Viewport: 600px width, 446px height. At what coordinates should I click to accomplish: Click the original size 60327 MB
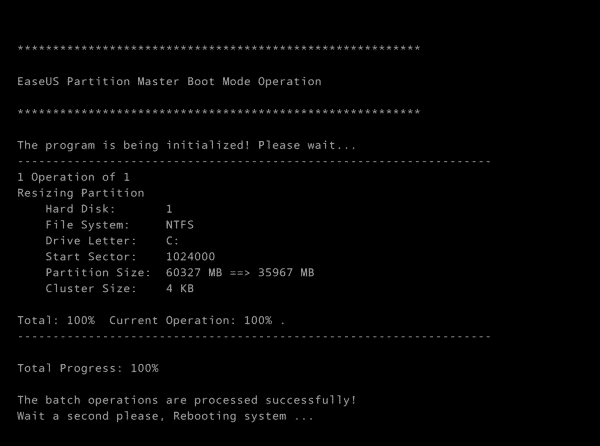194,273
